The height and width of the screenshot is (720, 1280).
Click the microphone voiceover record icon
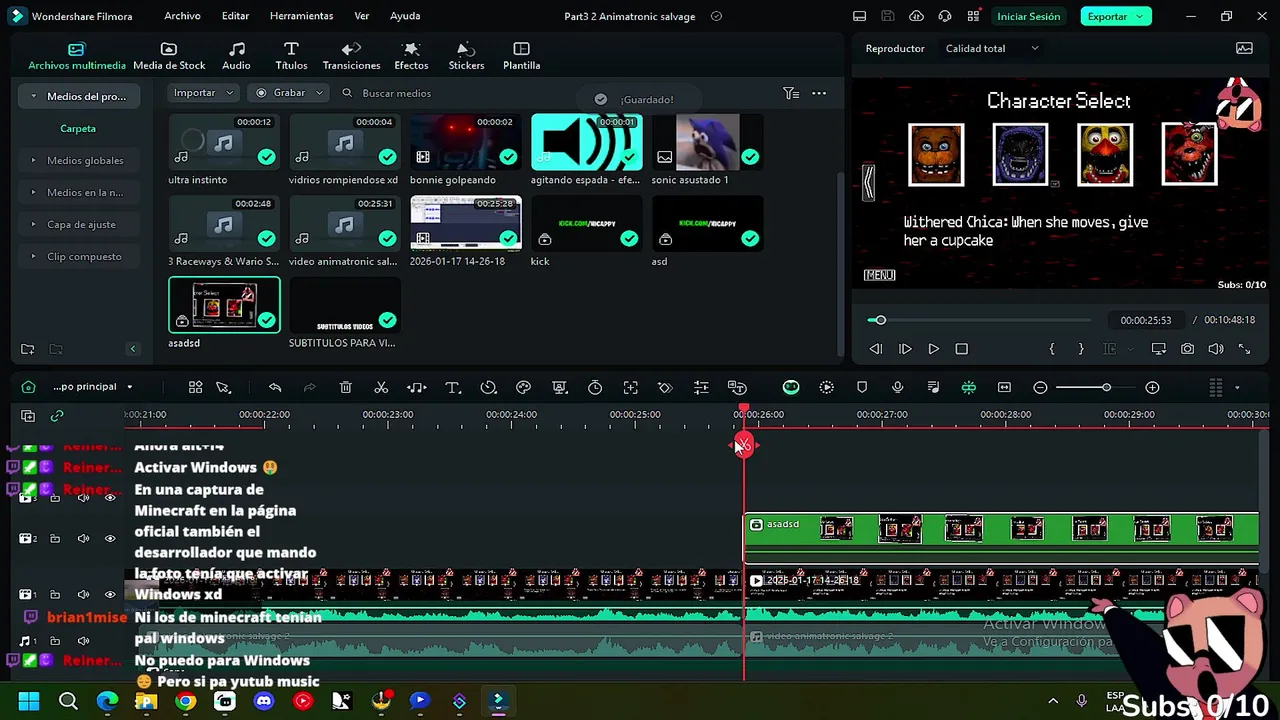(897, 387)
